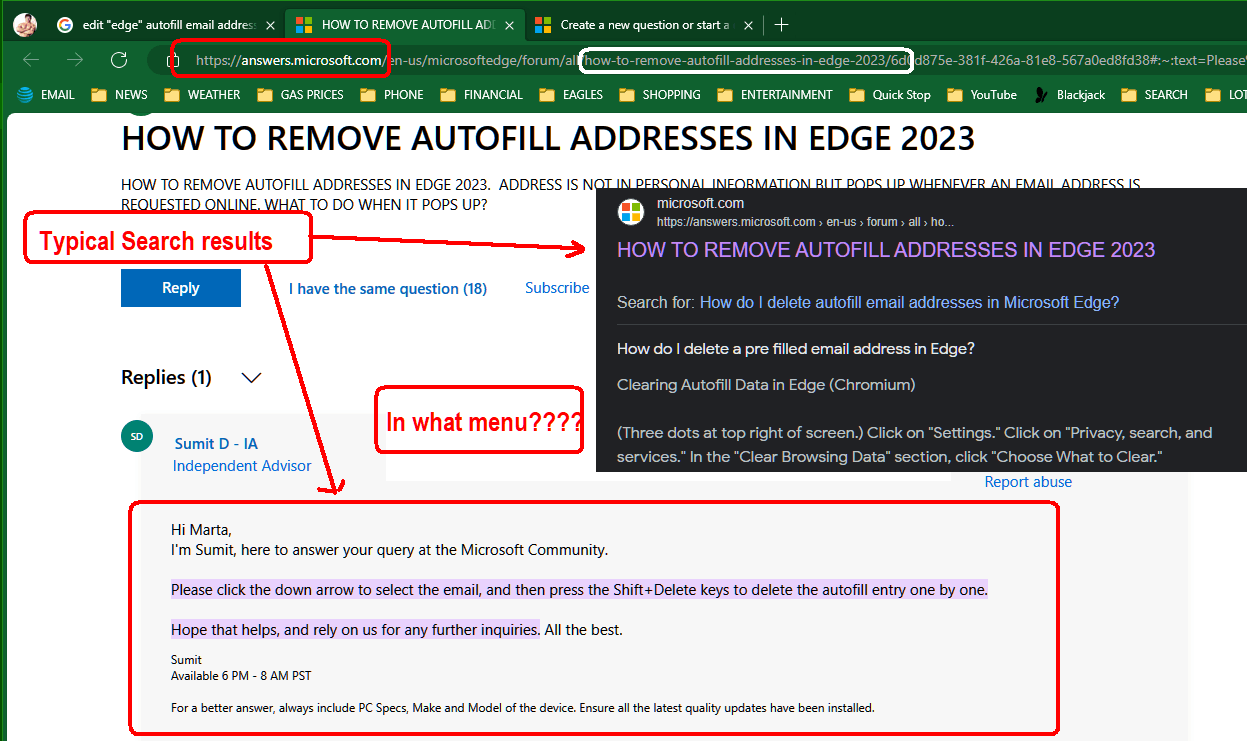Open the YouTube bookmarks folder
This screenshot has width=1247, height=741.
[982, 95]
